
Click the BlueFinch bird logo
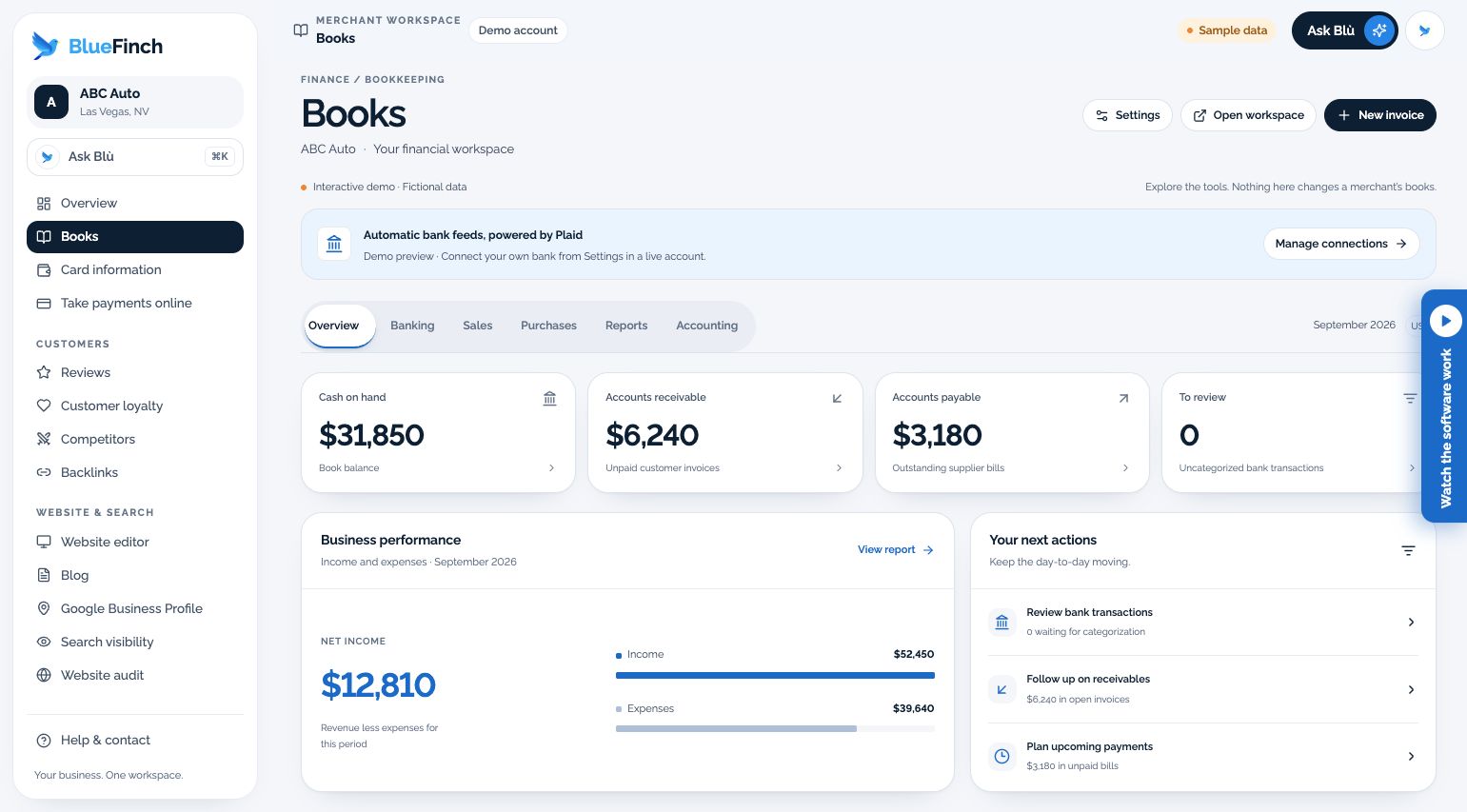[45, 46]
